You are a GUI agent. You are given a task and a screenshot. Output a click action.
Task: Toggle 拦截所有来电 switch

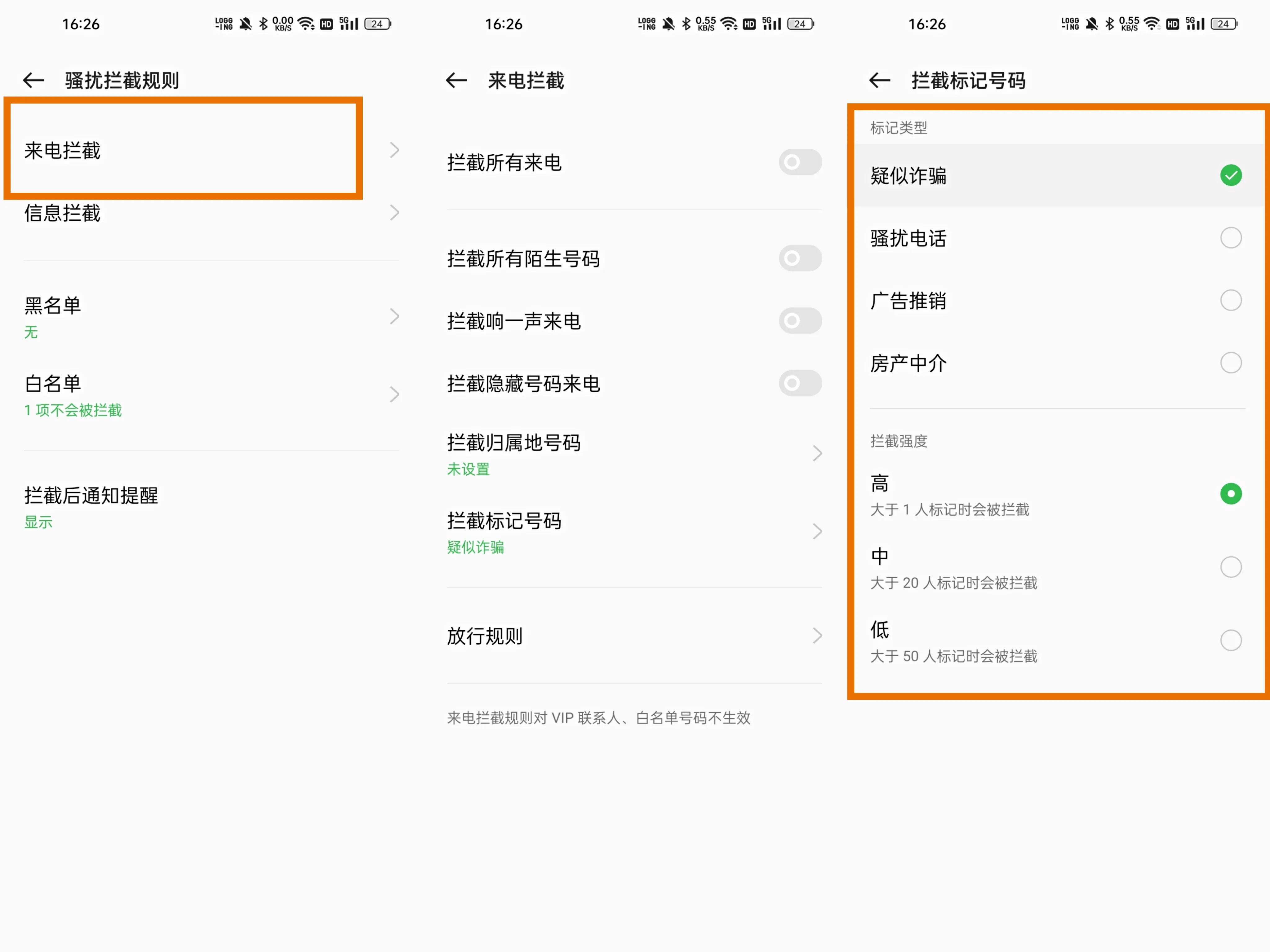coord(800,162)
